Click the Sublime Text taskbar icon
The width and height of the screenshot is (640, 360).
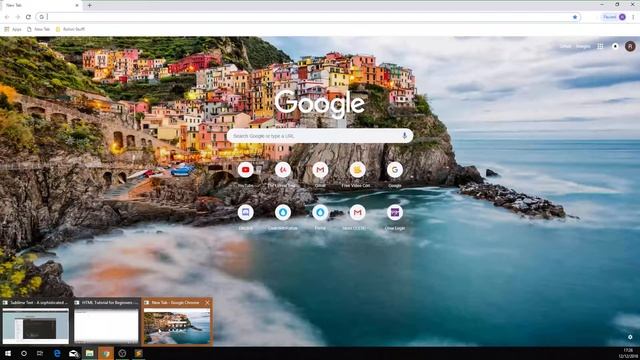pos(138,353)
